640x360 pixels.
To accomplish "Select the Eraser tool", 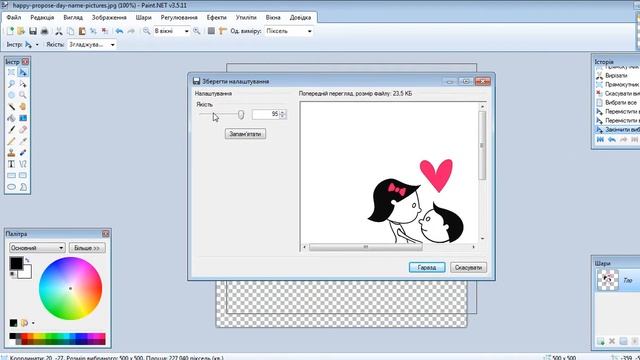I will pyautogui.click(x=23, y=129).
